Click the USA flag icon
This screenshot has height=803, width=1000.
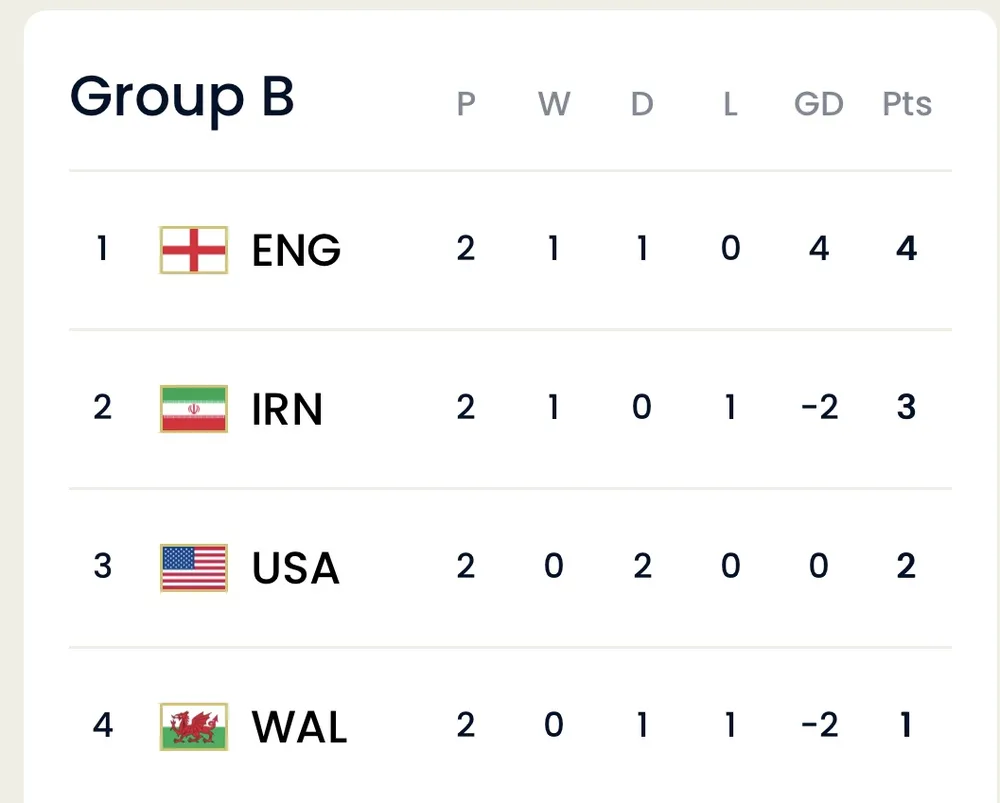click(194, 568)
